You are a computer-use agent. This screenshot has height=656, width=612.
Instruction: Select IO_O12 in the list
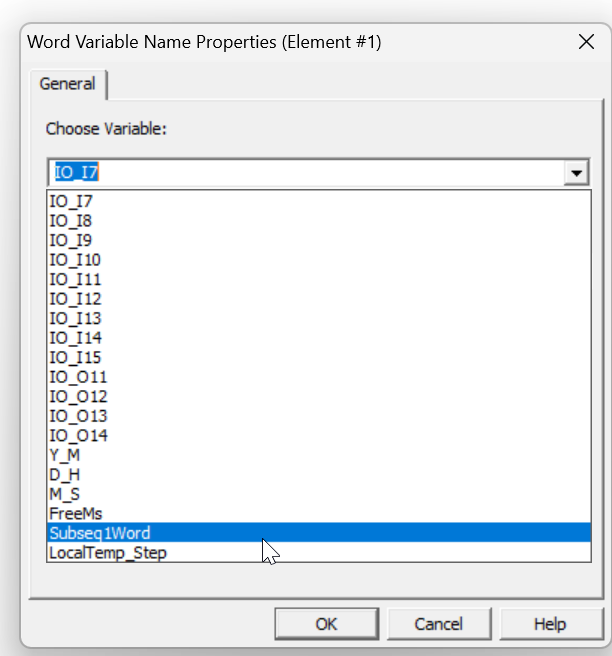pyautogui.click(x=319, y=396)
